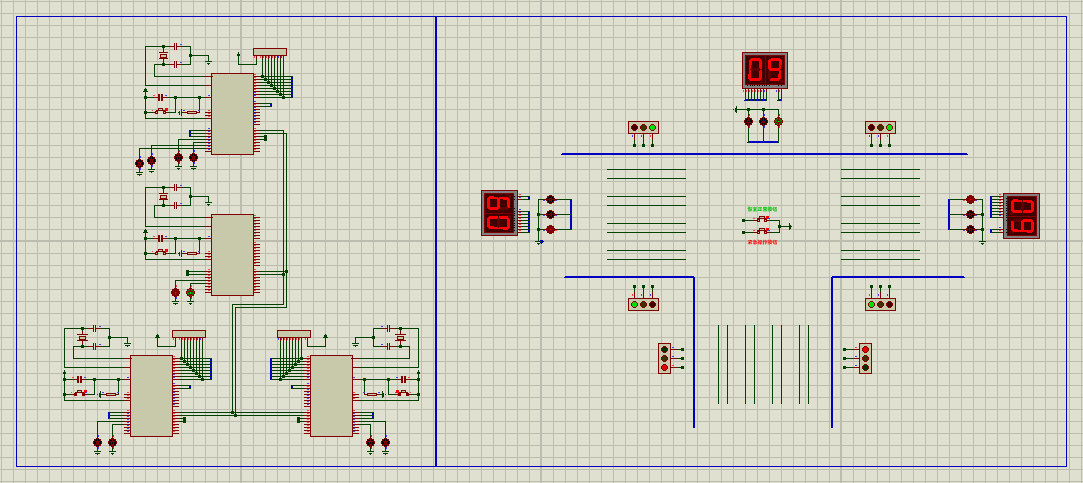The image size is (1083, 483).
Task: Select the topmost microcontroller chip
Action: pos(232,114)
